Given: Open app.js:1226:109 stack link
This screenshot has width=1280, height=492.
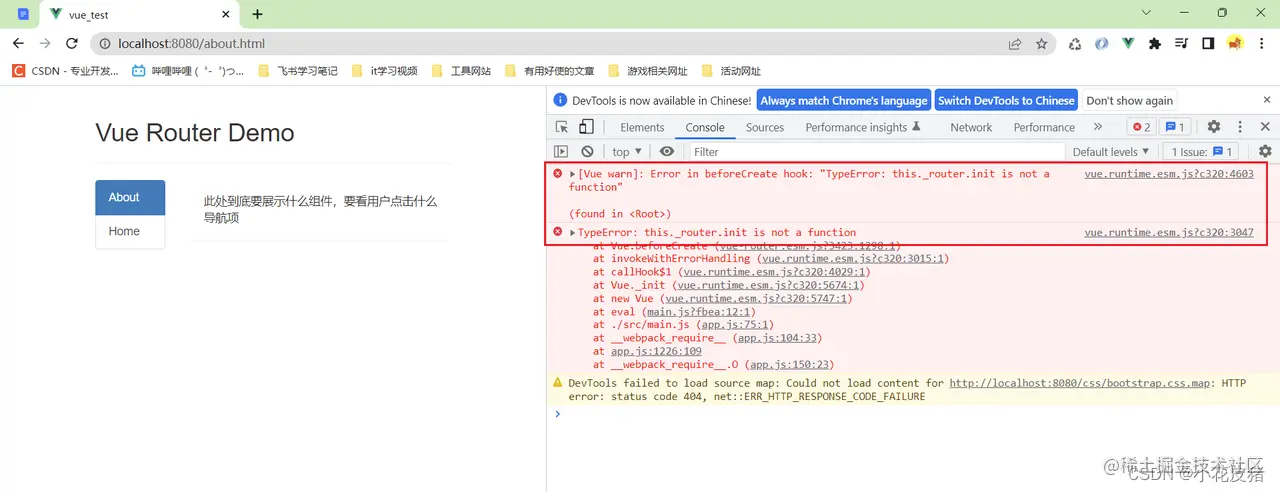Looking at the screenshot, I should [x=656, y=351].
